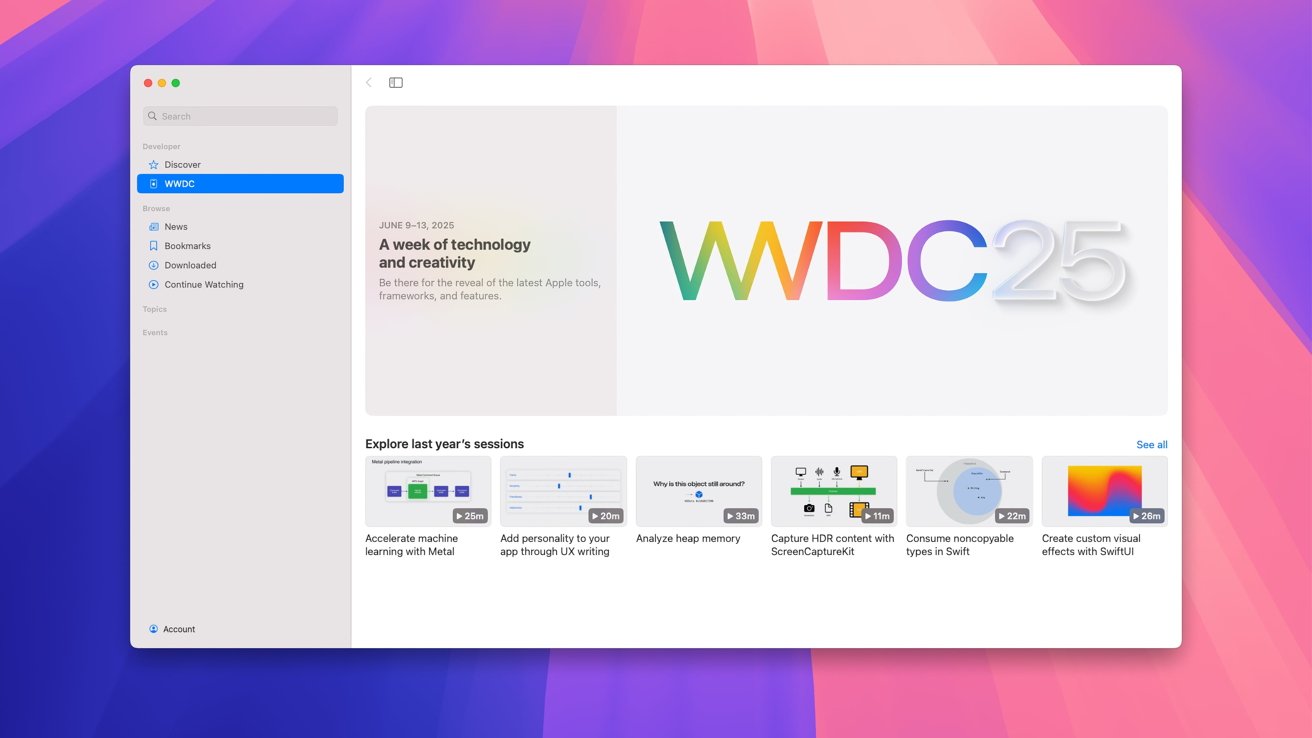Open Accelerate machine learning with Metal thumbnail
Image resolution: width=1312 pixels, height=738 pixels.
pos(428,491)
